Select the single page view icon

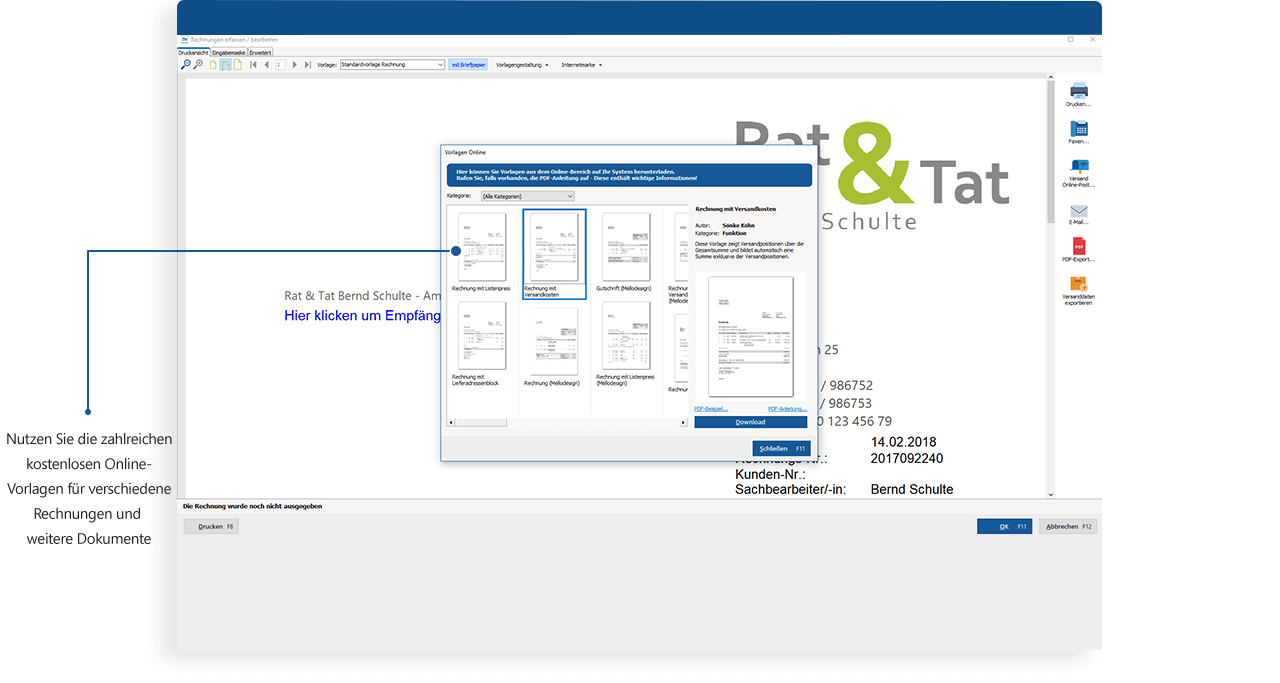[x=213, y=65]
